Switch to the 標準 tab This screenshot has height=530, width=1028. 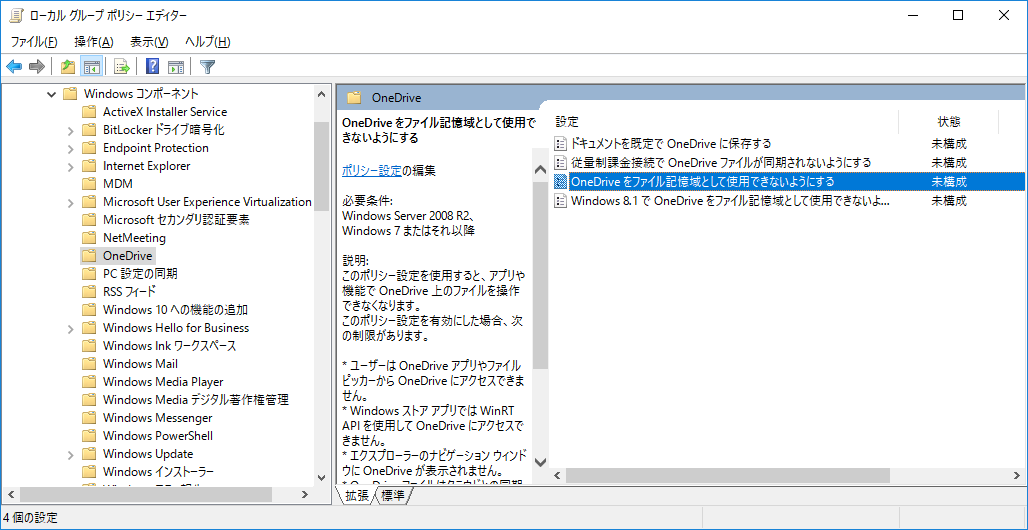pos(393,497)
